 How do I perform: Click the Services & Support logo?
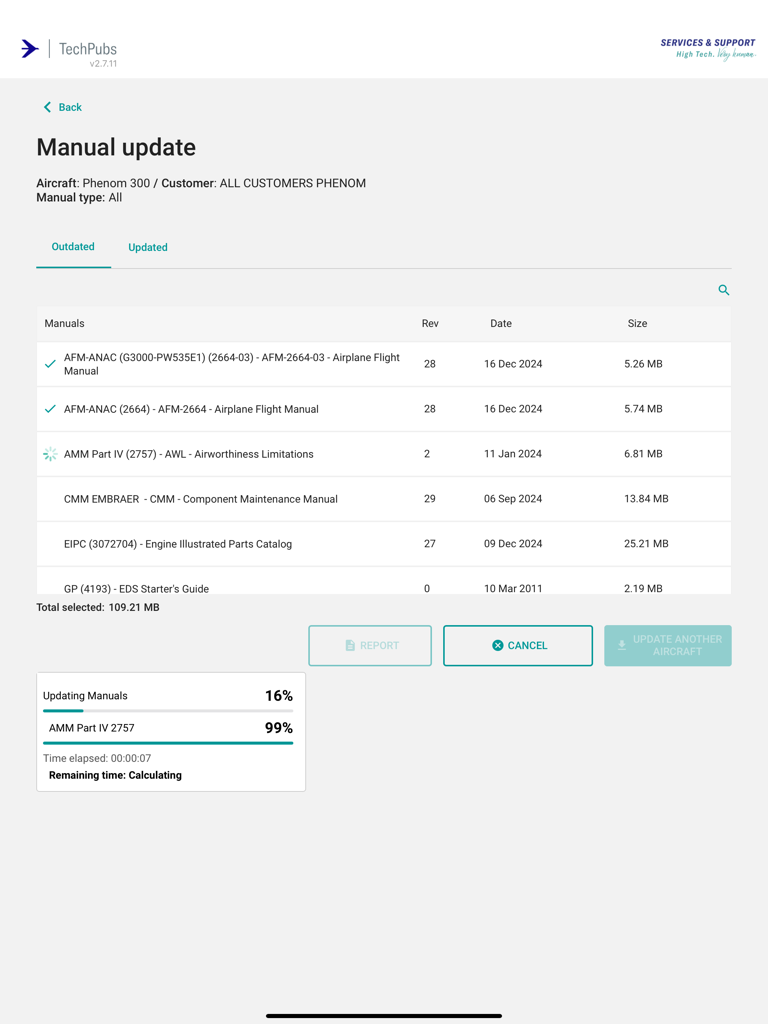[707, 49]
